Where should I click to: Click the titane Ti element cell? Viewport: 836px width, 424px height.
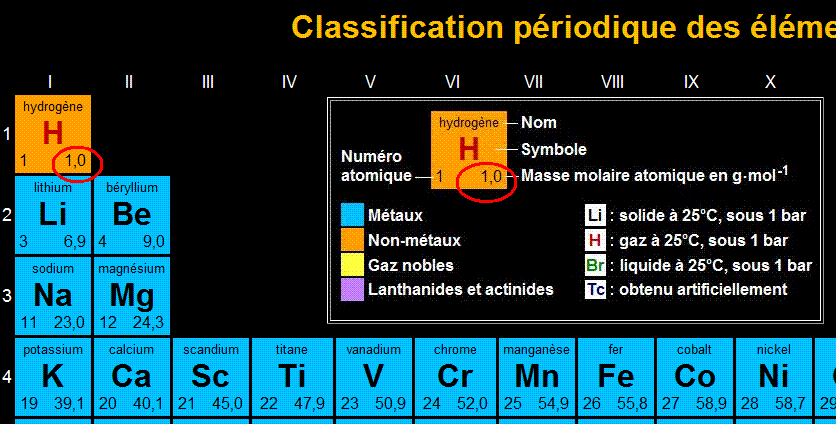pos(292,377)
